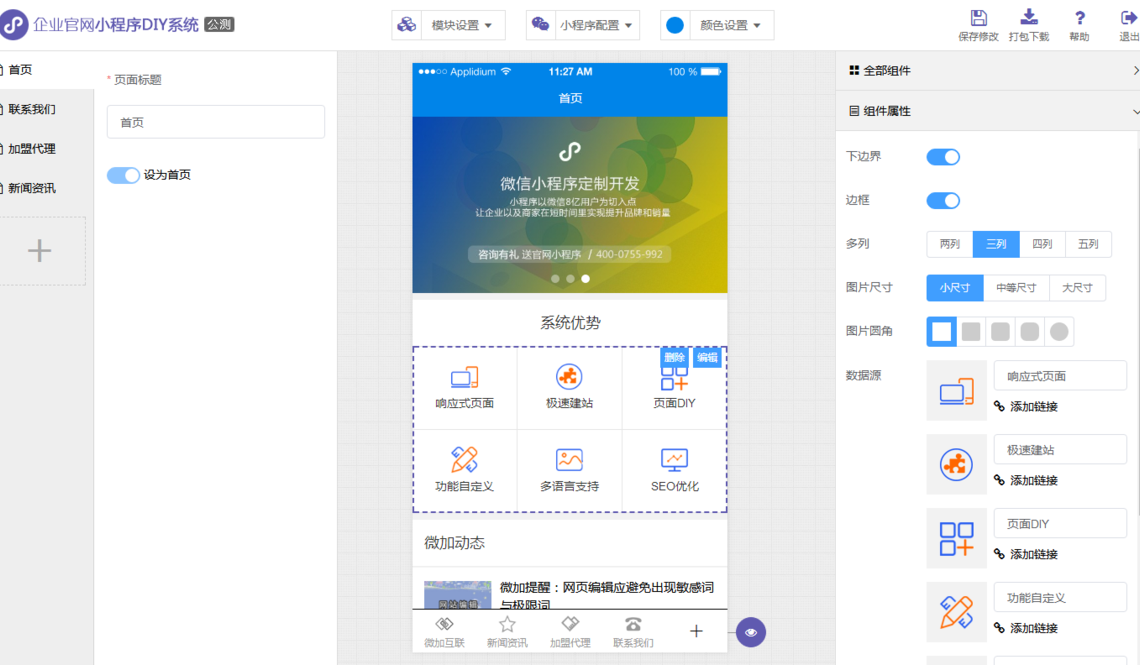Select the 加盟代理 page in sidebar
This screenshot has height=665, width=1140.
(x=31, y=149)
